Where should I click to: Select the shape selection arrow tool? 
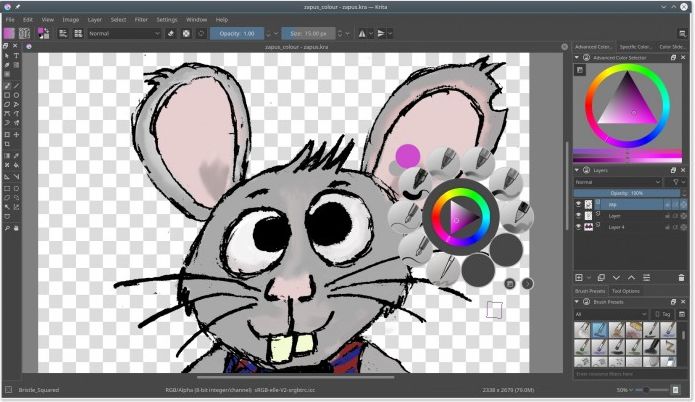7,56
